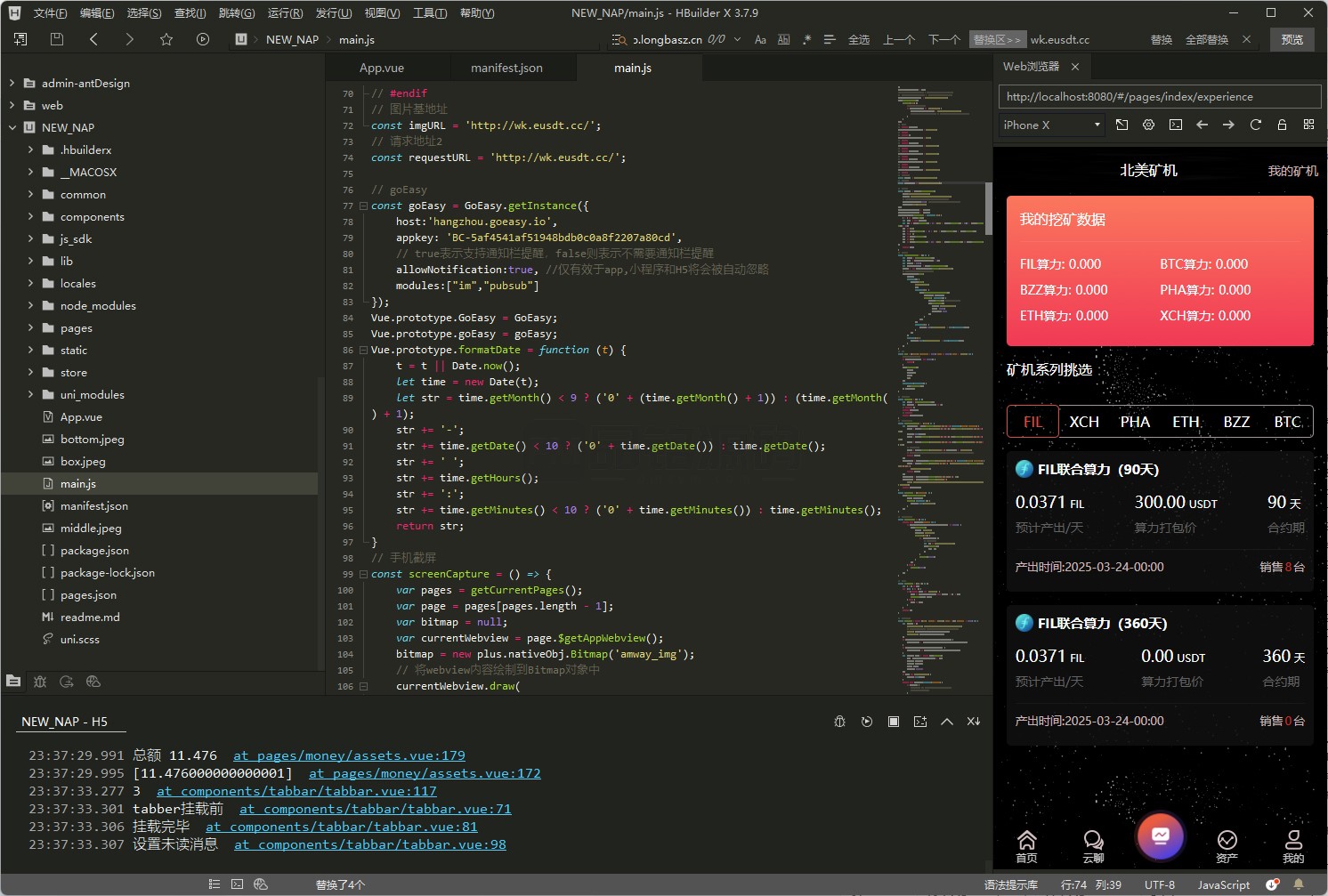
Task: Toggle whole-word match in search bar
Action: (783, 39)
